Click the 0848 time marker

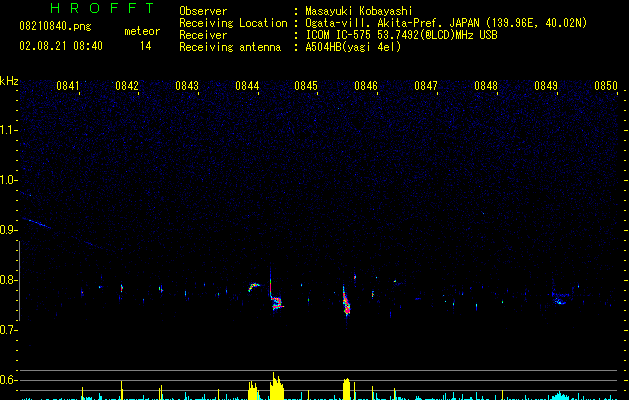click(x=486, y=86)
